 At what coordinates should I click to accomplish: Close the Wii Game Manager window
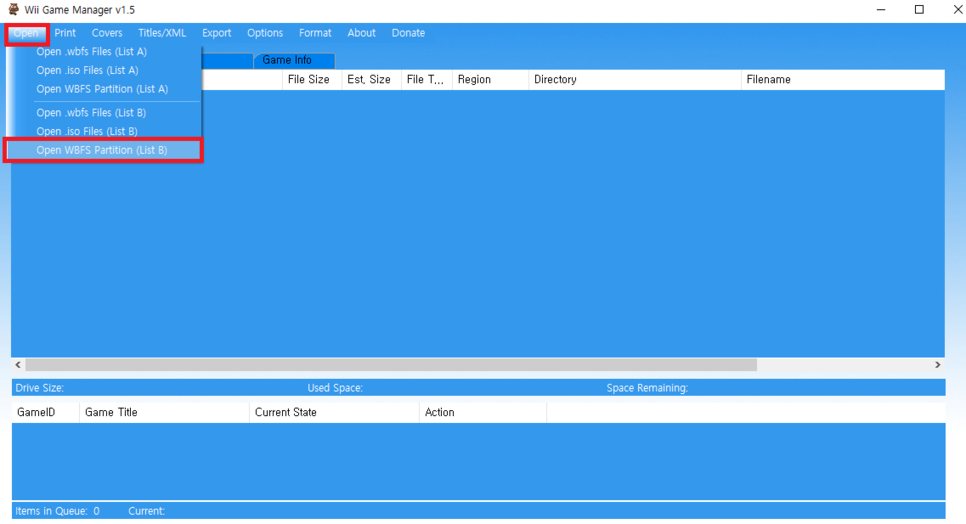pyautogui.click(x=957, y=10)
